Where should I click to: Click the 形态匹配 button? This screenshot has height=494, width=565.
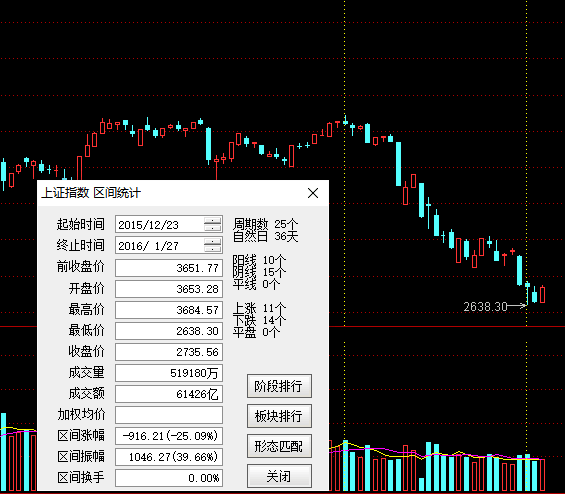(x=279, y=446)
